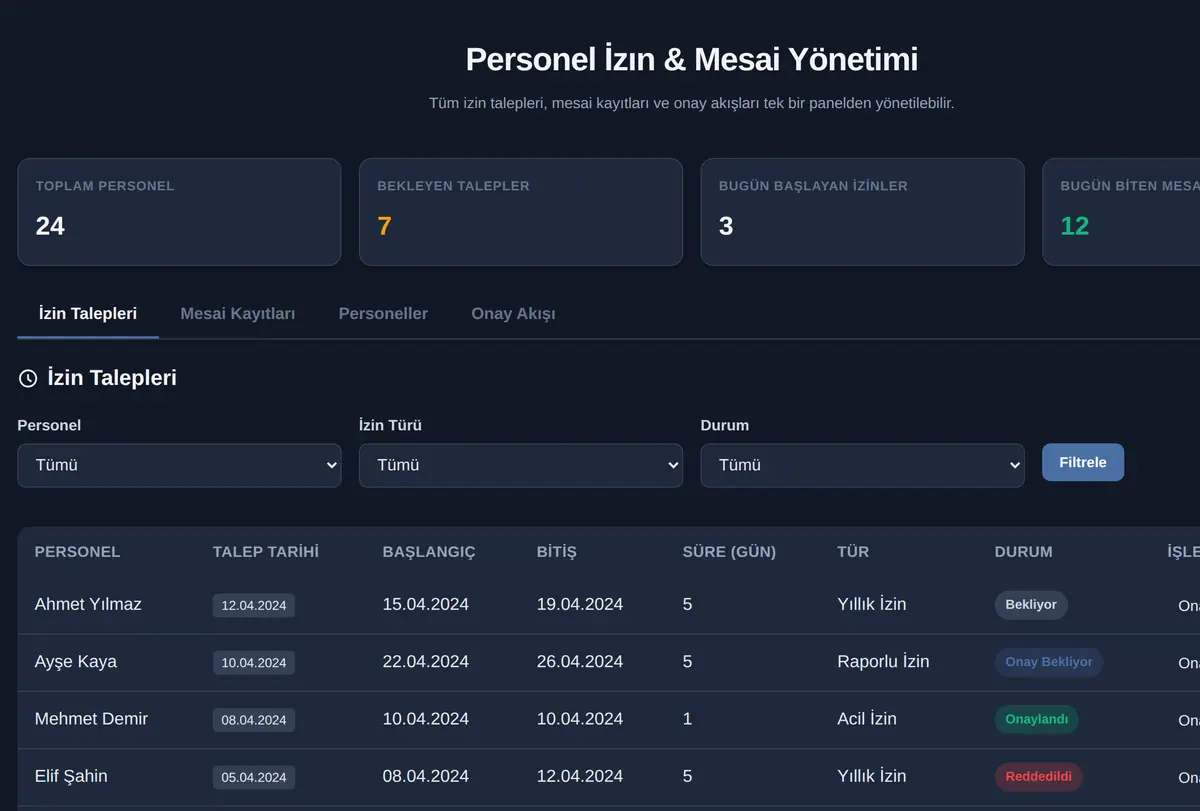Click the 10.04.2024 request date badge for Ayşe Kaya
This screenshot has width=1200, height=811.
point(254,662)
